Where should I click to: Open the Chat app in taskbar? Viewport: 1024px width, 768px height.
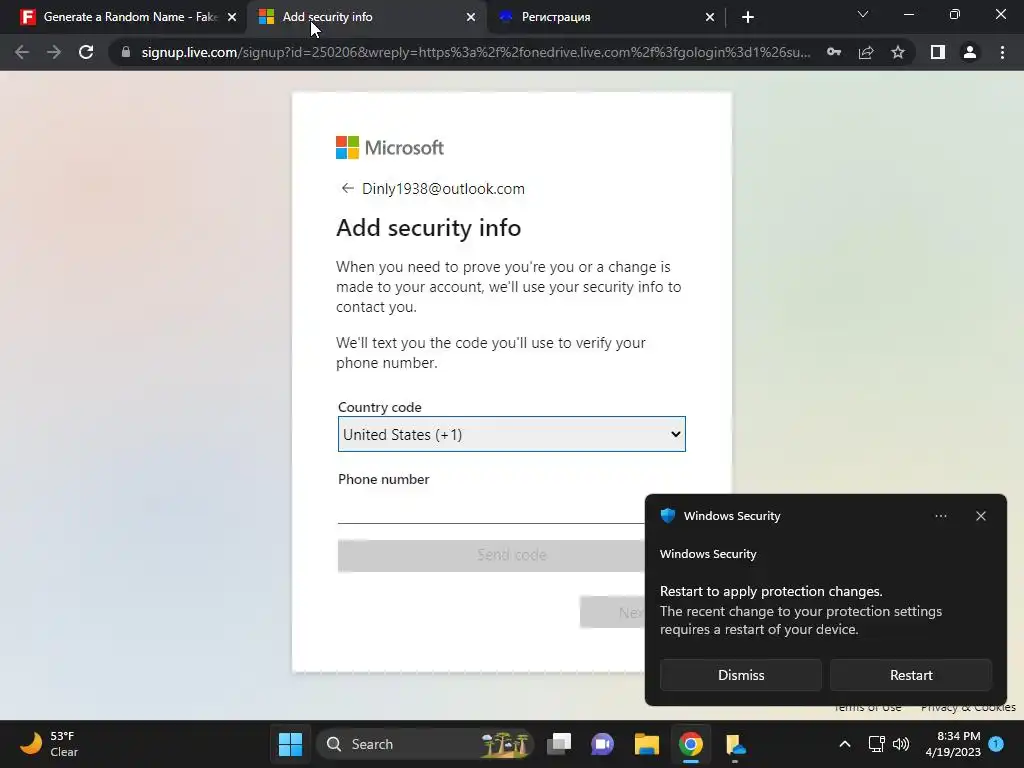tap(602, 744)
